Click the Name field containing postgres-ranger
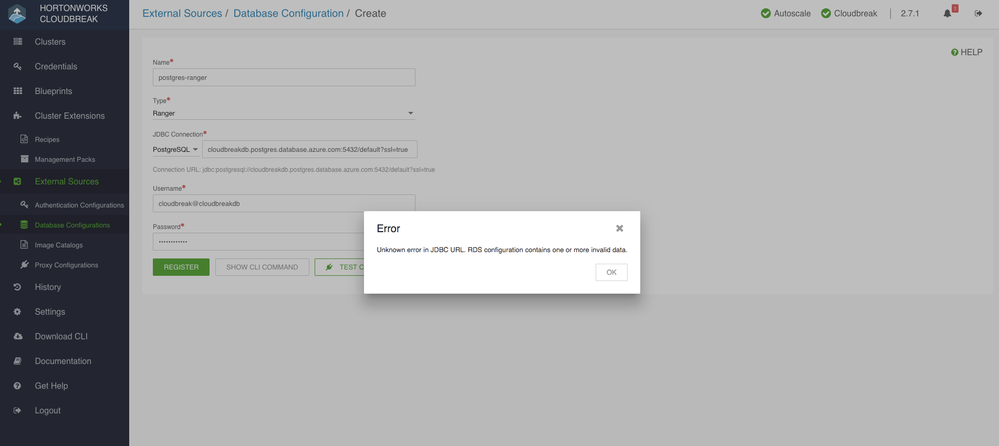The image size is (999, 446). coord(284,77)
